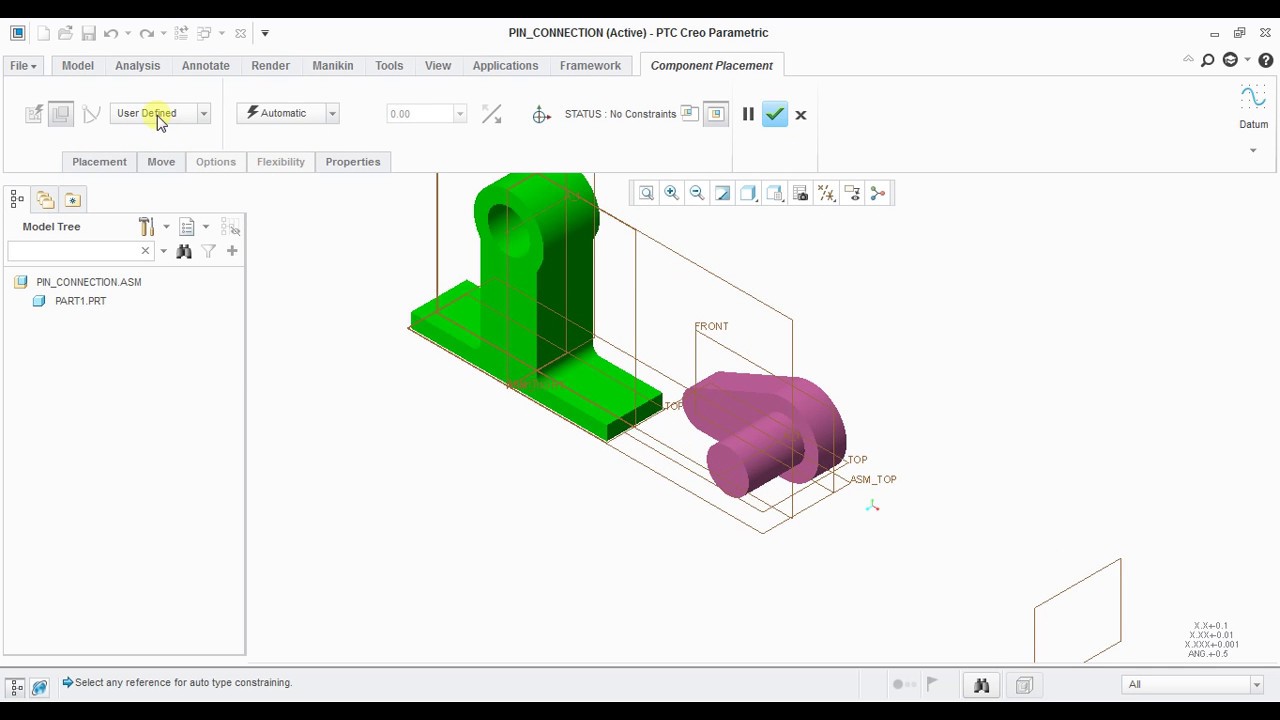The width and height of the screenshot is (1280, 720).
Task: Select the Manikin ribbon tab
Action: pyautogui.click(x=332, y=65)
